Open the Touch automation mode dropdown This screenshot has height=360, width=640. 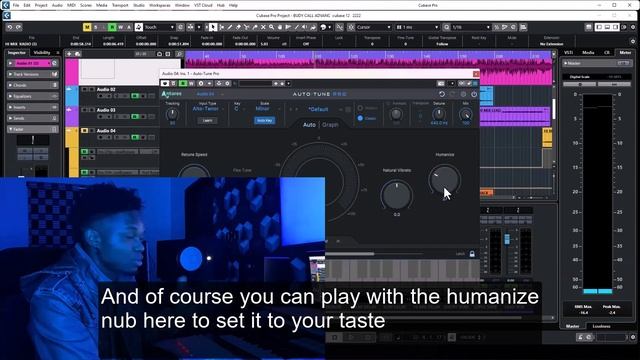pyautogui.click(x=160, y=27)
